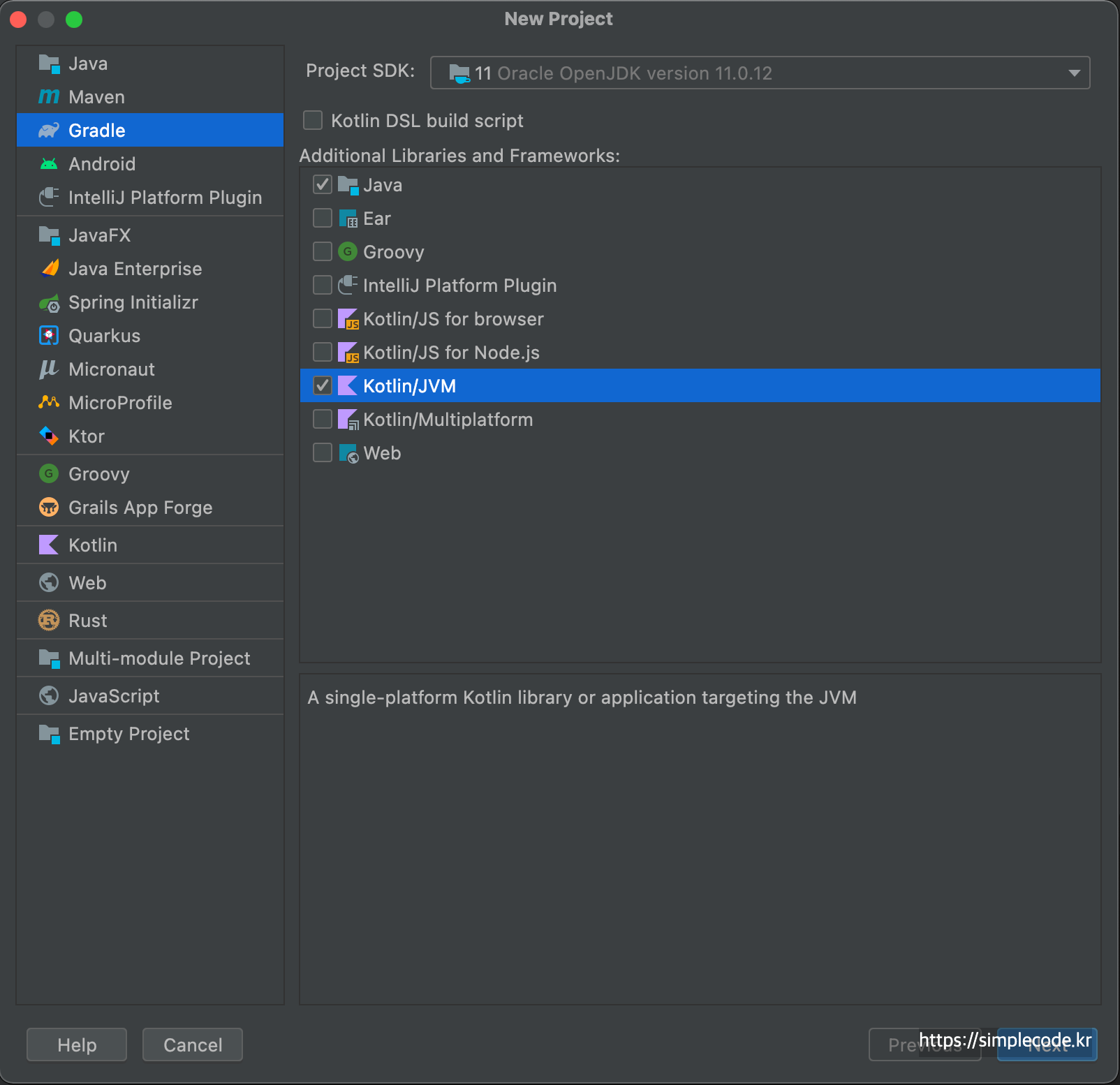Click the Empty Project folder icon
Screen dimensions: 1120x1085
[49, 734]
